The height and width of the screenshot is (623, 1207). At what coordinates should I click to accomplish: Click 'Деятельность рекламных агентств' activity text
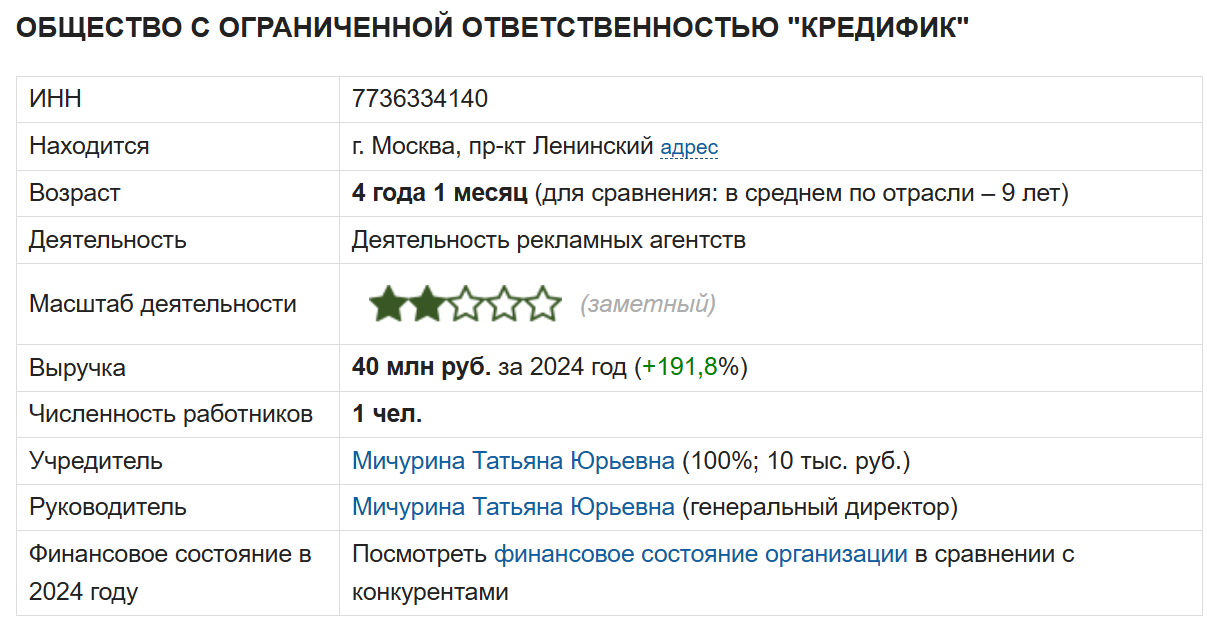coord(548,240)
